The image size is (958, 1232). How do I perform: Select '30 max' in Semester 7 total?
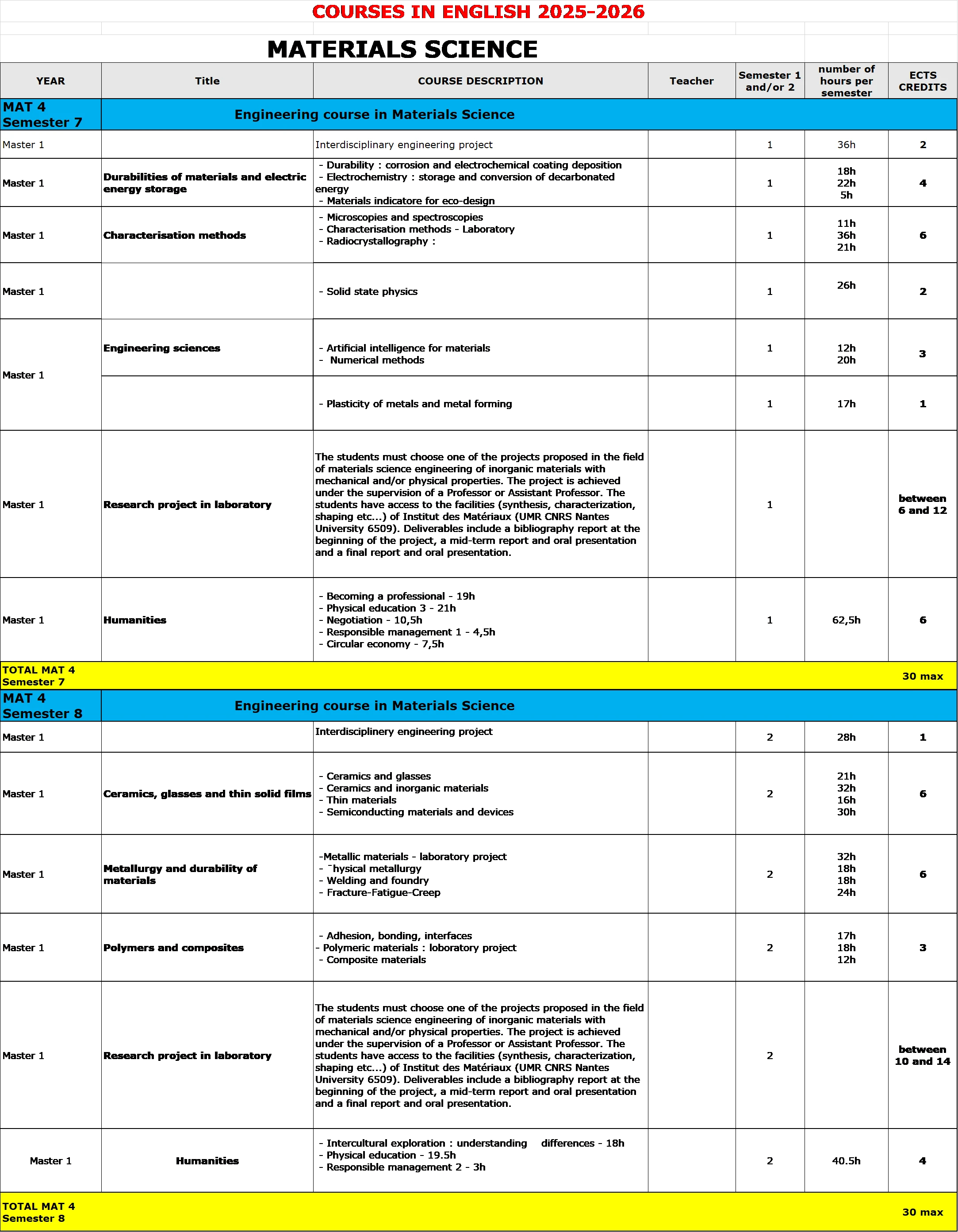tap(923, 676)
